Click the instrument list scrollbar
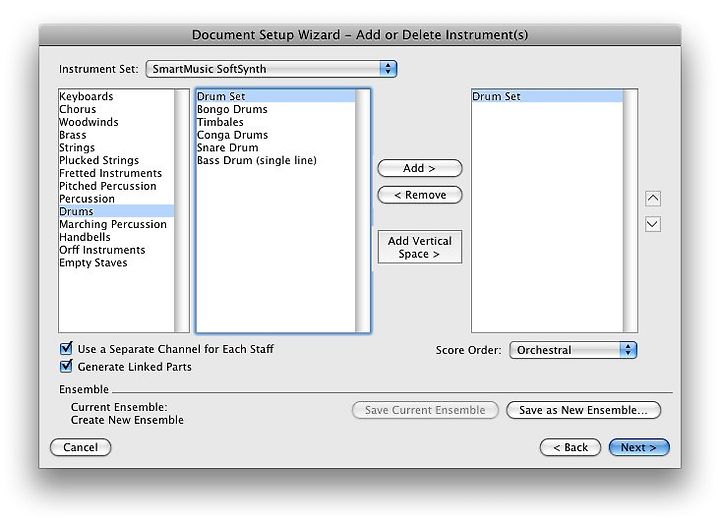 click(x=363, y=211)
